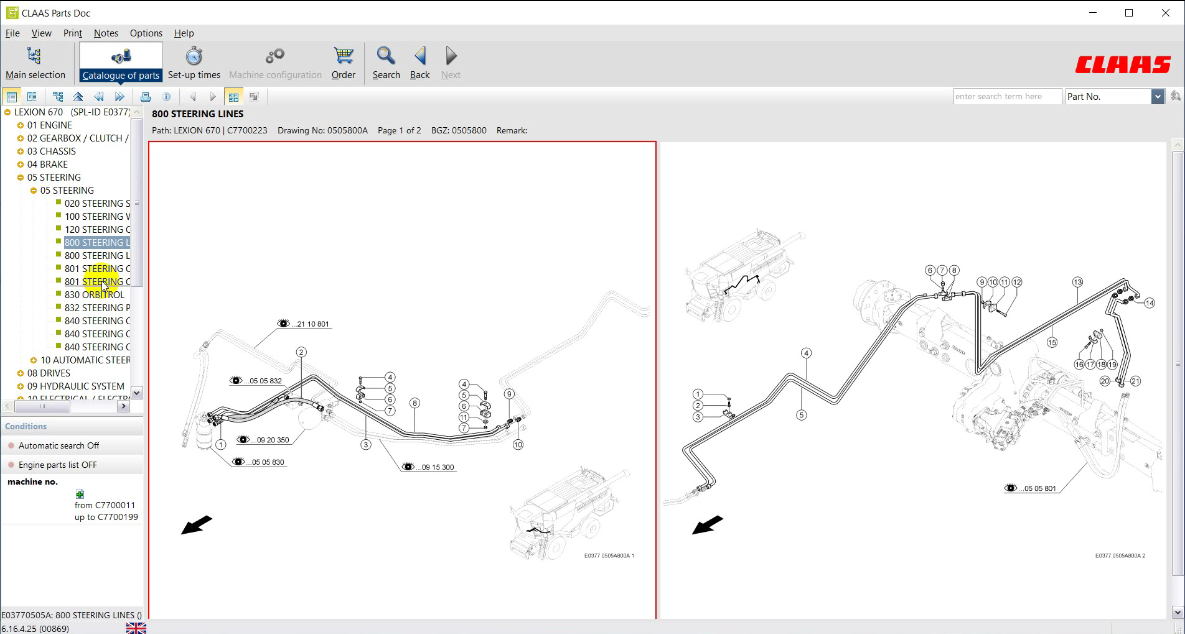The height and width of the screenshot is (634, 1185).
Task: Open the Help menu
Action: point(184,33)
